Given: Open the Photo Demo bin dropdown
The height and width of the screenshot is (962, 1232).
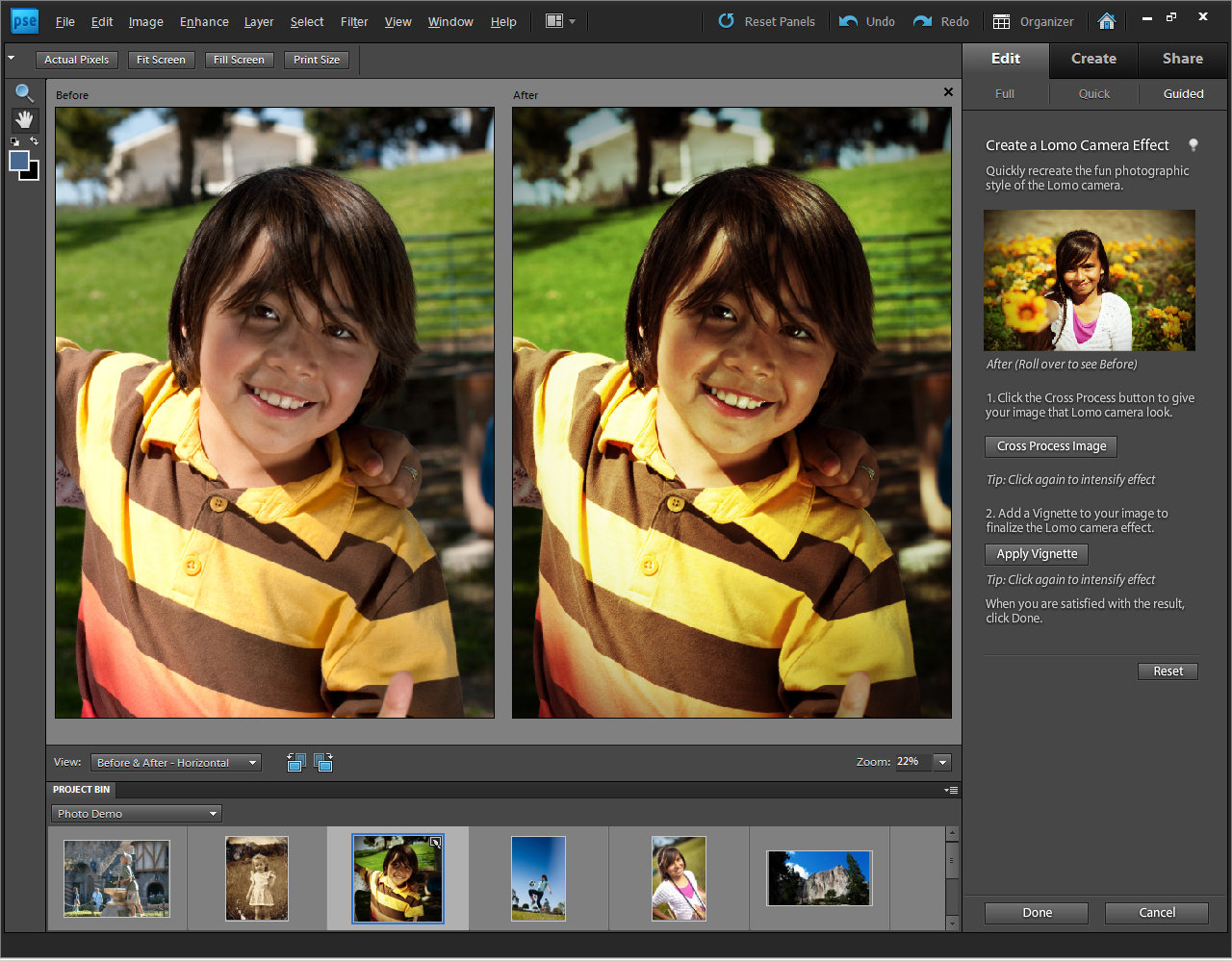Looking at the screenshot, I should click(136, 813).
